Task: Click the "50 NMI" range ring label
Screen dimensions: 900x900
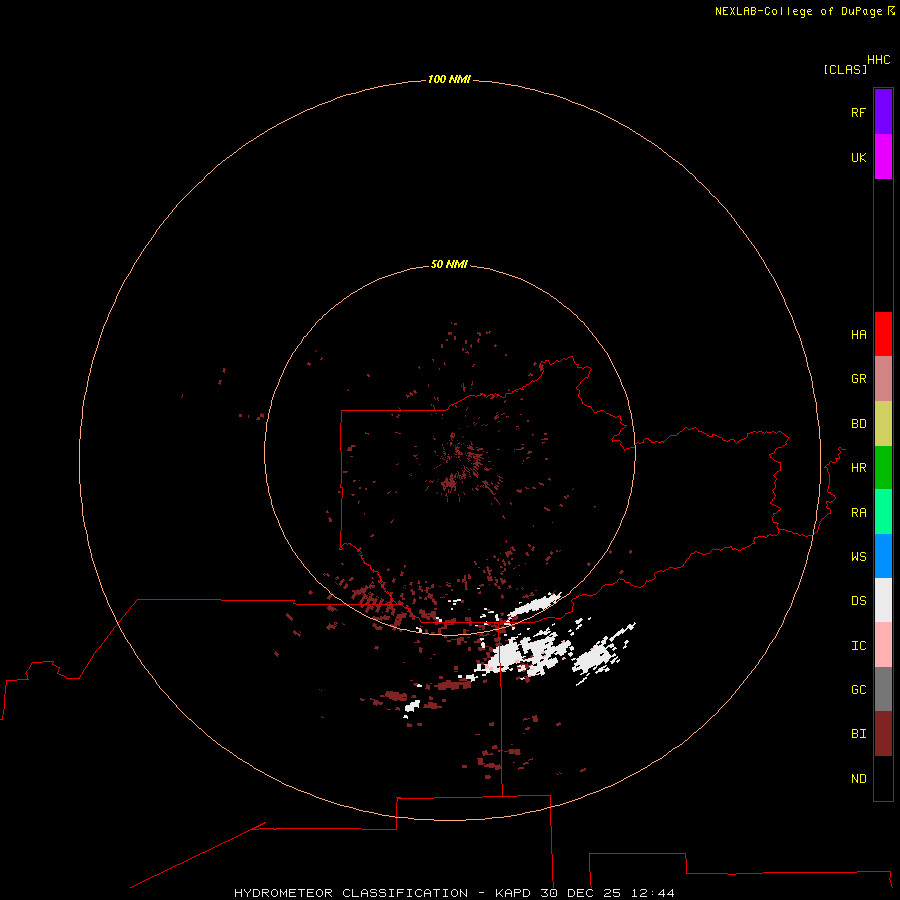Action: (449, 264)
